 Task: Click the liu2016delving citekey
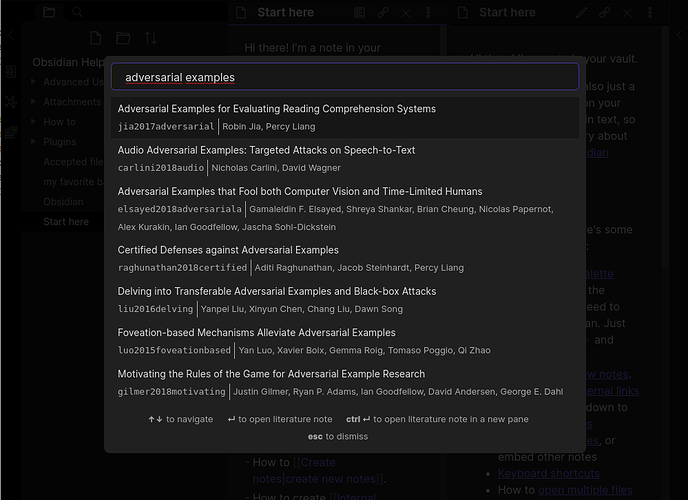155,309
